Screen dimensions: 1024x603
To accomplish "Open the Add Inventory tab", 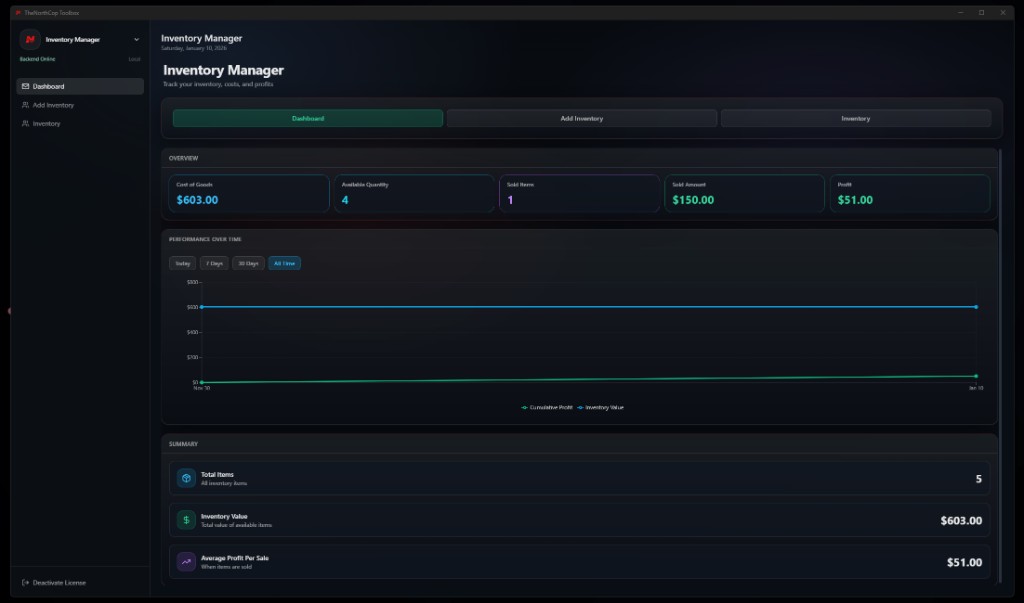I will pos(582,118).
